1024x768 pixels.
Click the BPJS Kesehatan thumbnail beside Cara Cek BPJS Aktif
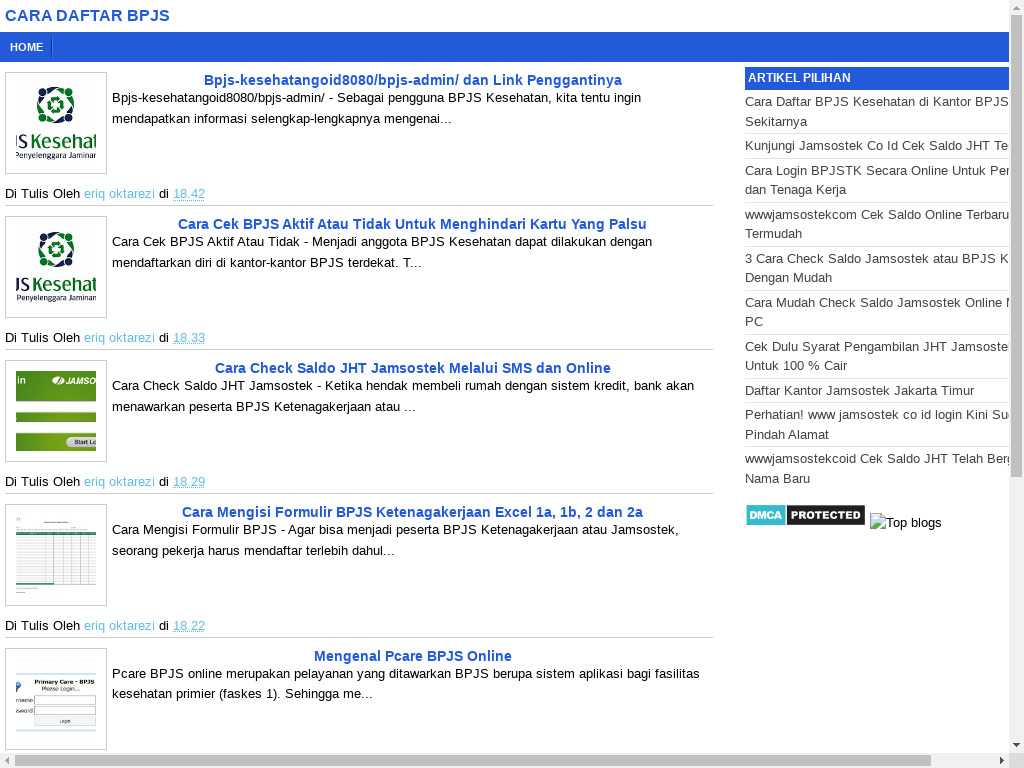[x=56, y=267]
